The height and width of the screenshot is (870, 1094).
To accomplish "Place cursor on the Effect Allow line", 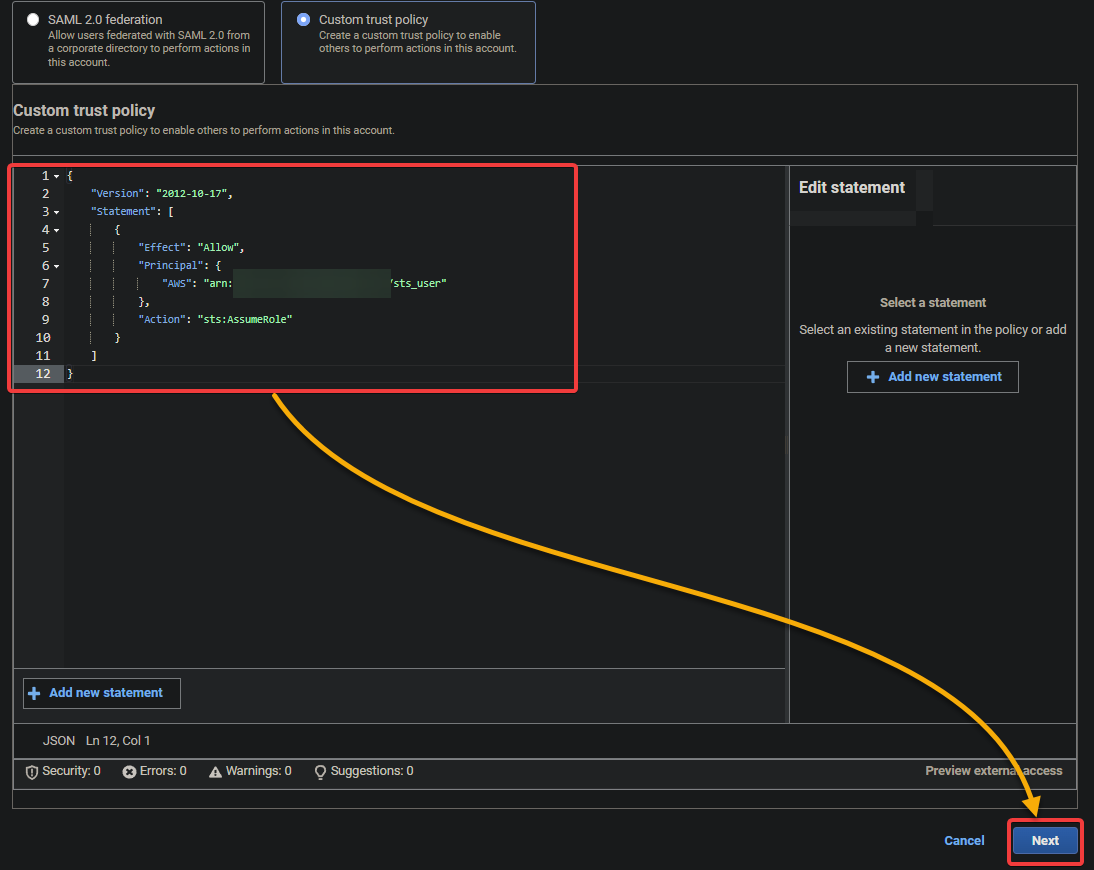I will pyautogui.click(x=191, y=248).
